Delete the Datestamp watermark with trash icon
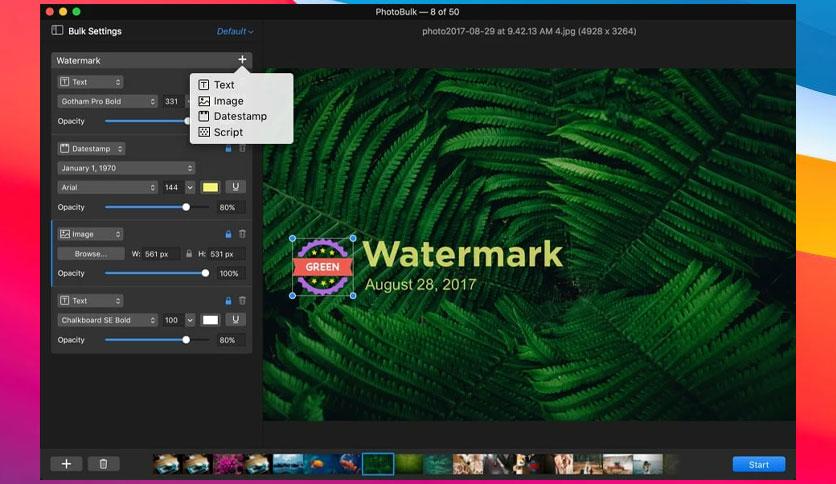The width and height of the screenshot is (836, 484). [x=243, y=149]
